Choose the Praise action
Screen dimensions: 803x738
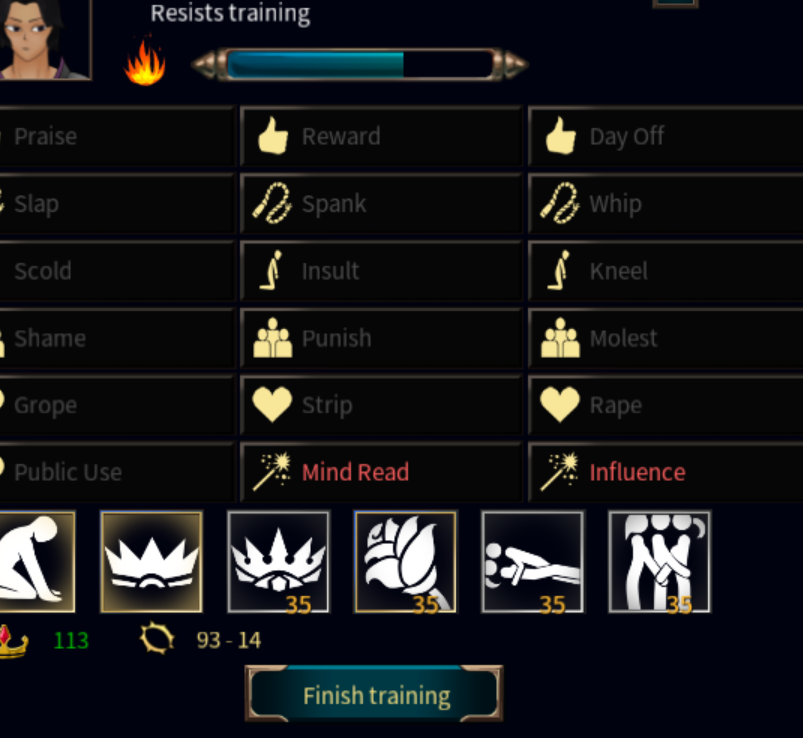click(116, 136)
